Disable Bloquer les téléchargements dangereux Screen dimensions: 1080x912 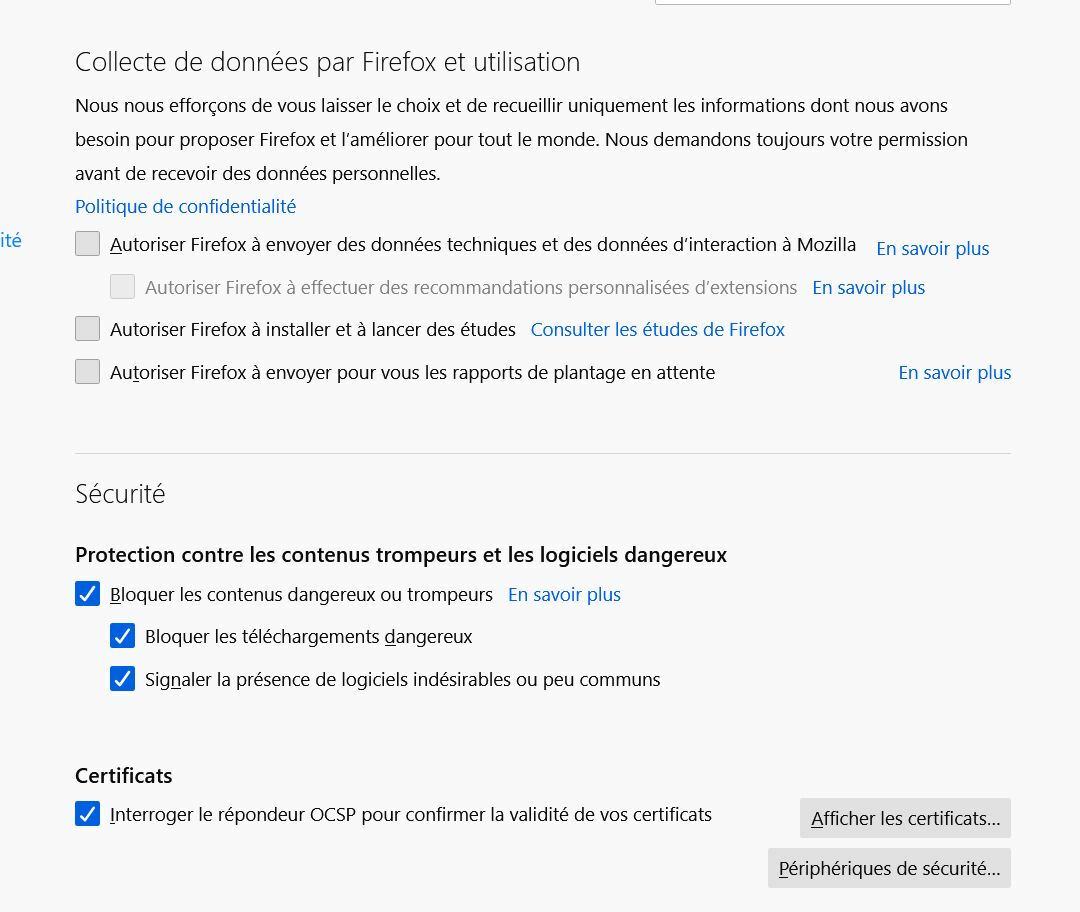coord(122,636)
